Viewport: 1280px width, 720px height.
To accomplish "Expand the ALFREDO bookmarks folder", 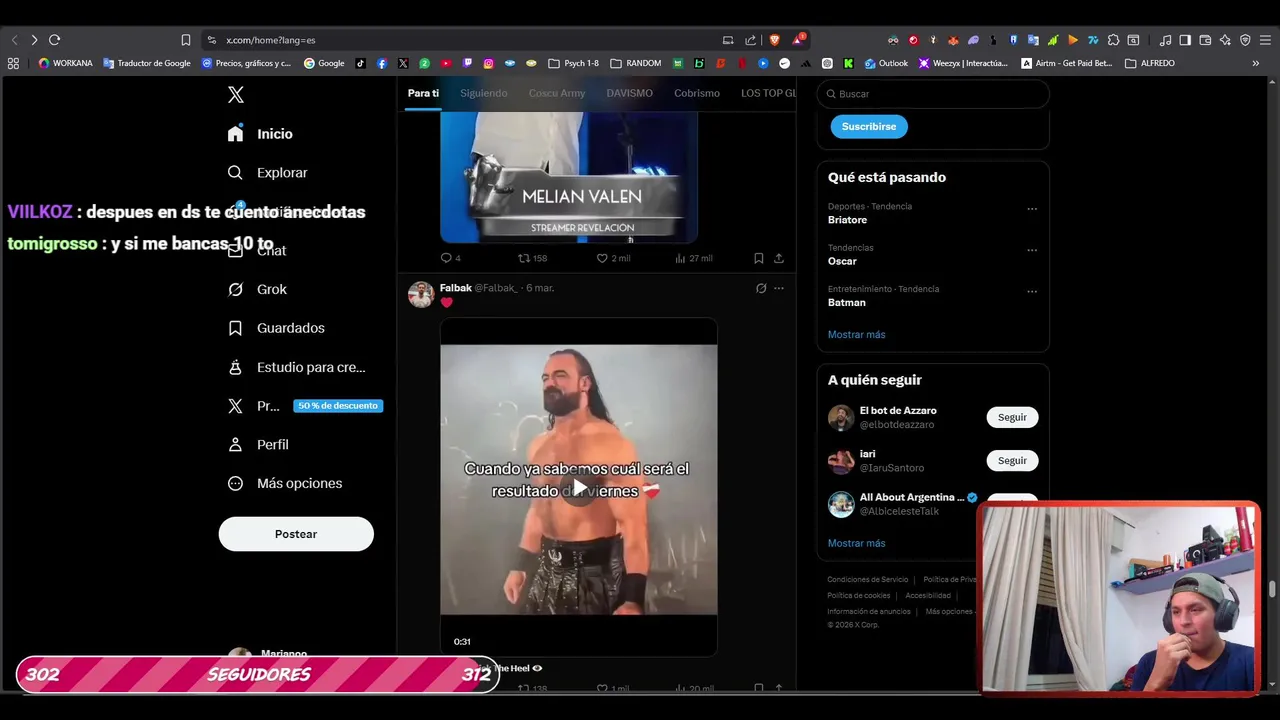I will point(1150,63).
